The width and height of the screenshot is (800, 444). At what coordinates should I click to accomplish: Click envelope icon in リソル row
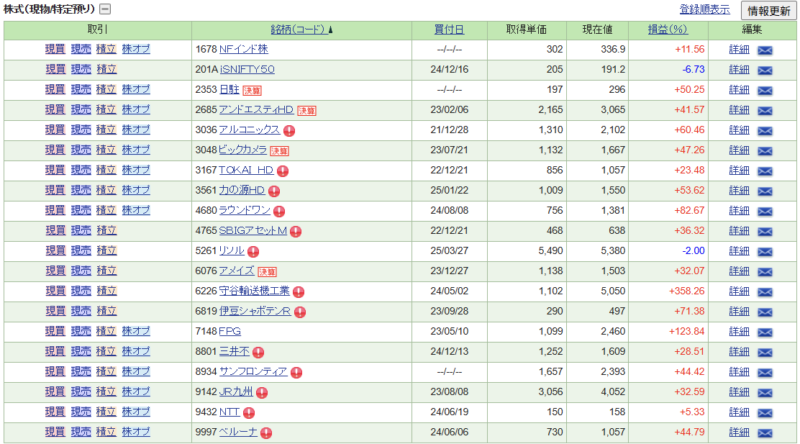click(x=765, y=252)
